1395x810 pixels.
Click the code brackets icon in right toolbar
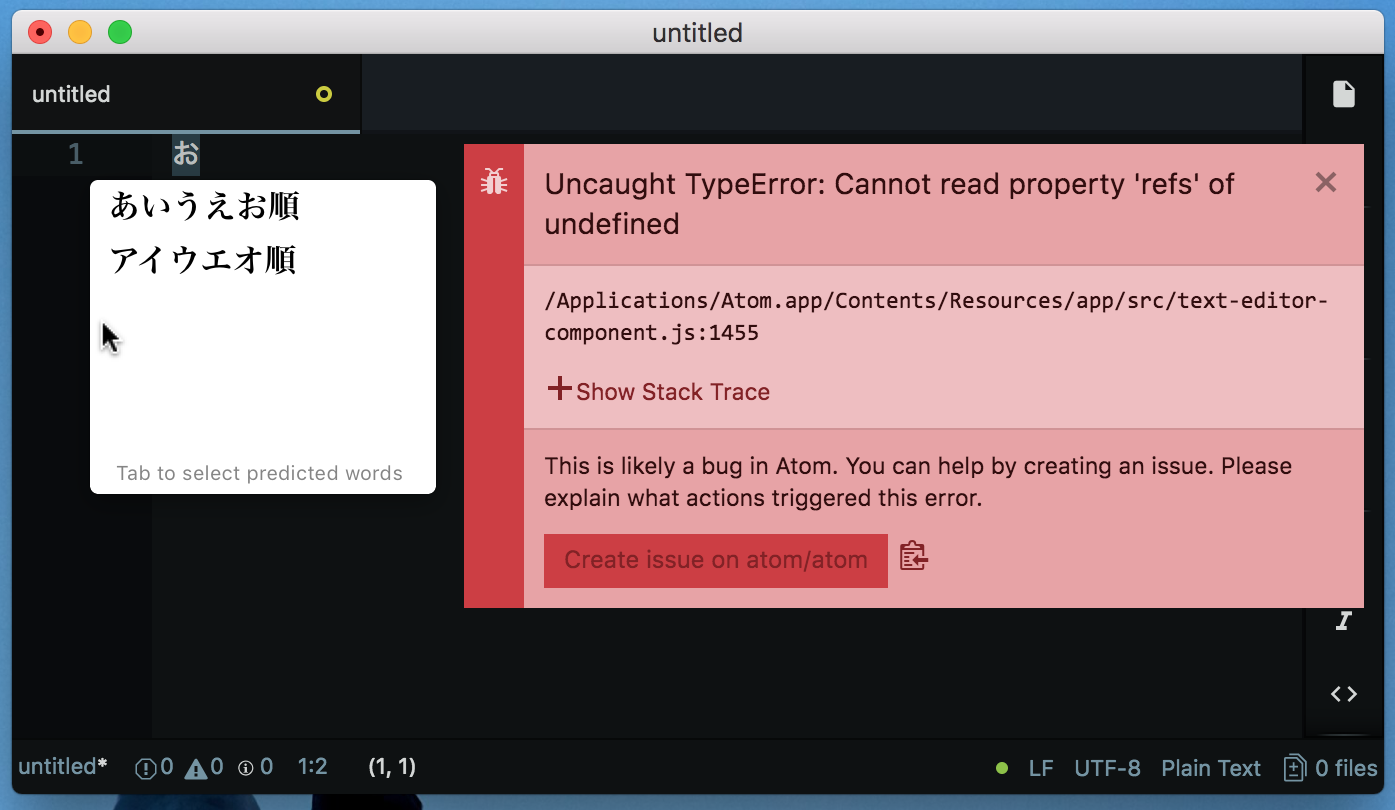click(1344, 694)
